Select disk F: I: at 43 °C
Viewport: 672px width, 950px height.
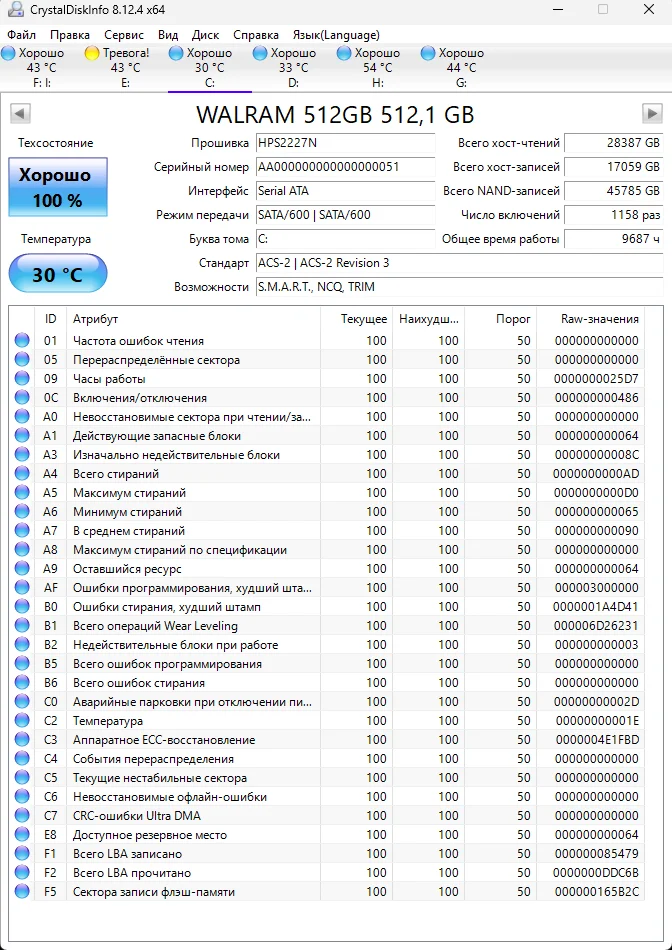point(42,68)
